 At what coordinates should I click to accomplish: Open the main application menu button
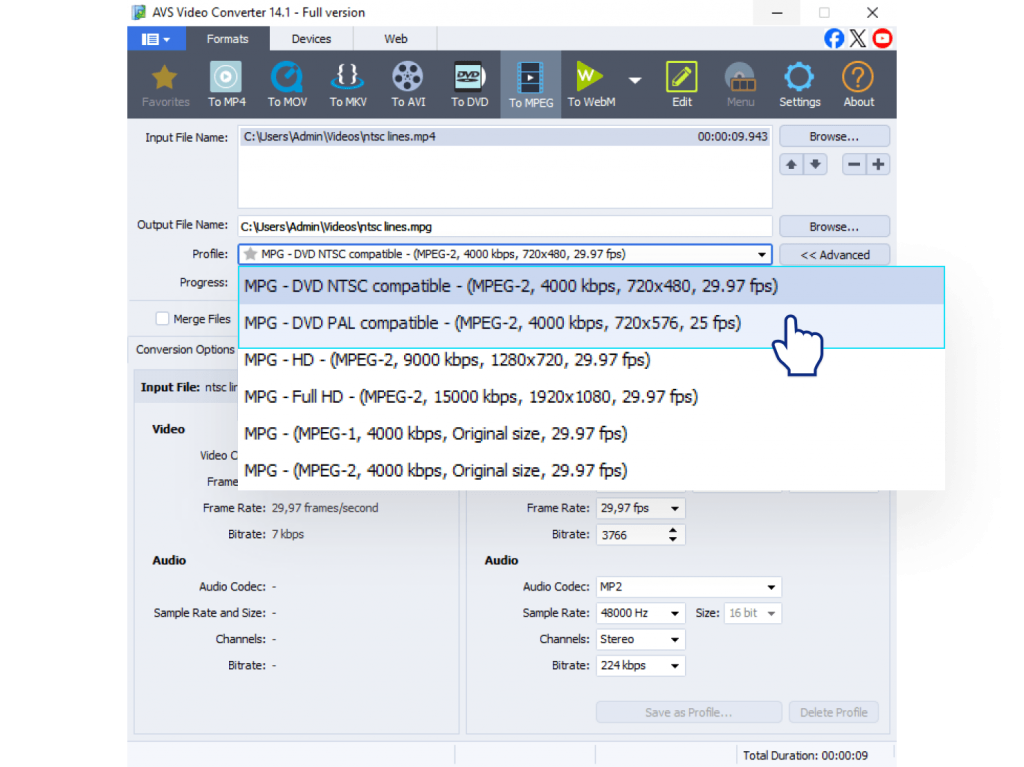(156, 39)
